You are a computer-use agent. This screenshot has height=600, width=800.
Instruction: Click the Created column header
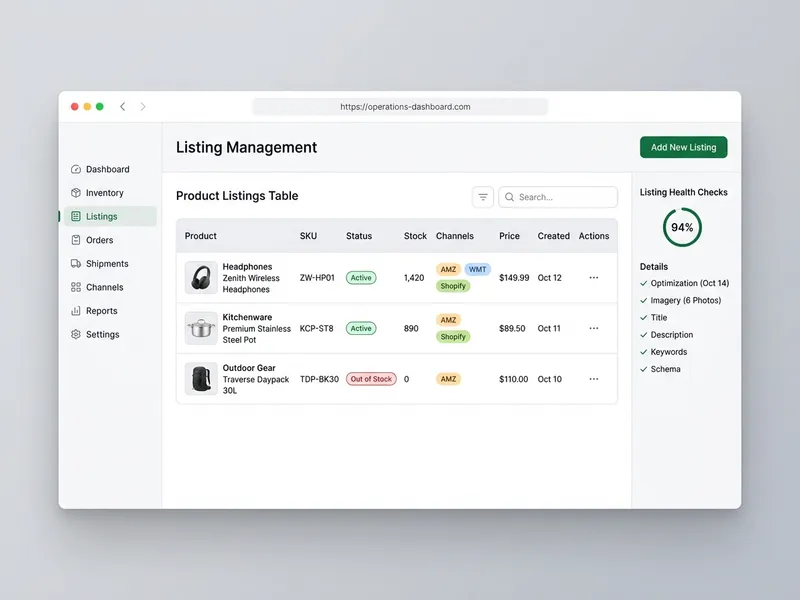(554, 236)
